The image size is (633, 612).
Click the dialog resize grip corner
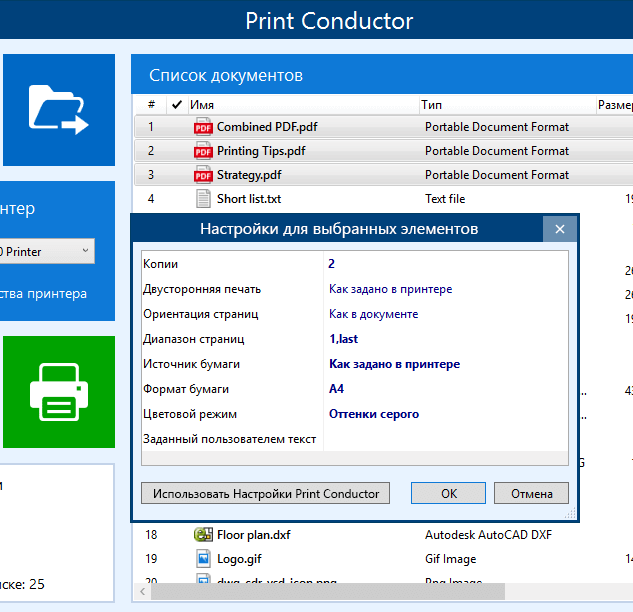tap(570, 513)
